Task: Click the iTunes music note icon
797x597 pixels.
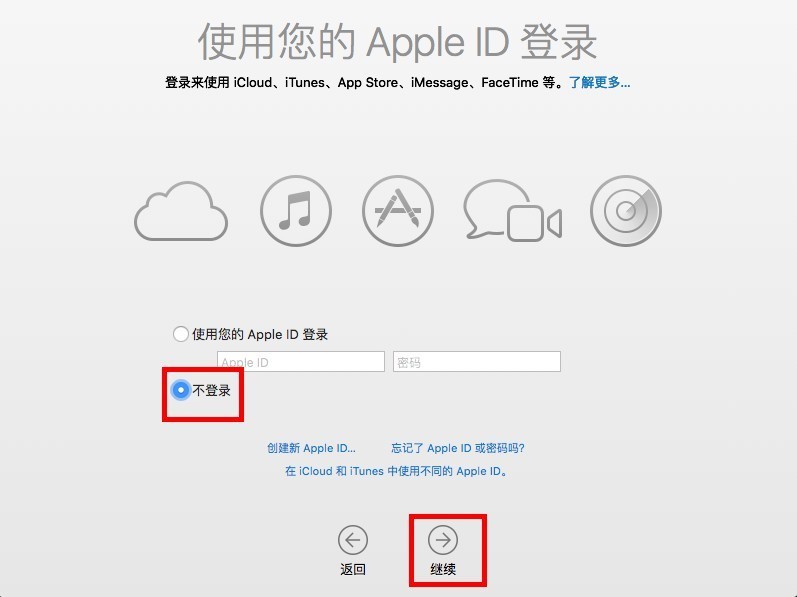Action: (296, 211)
